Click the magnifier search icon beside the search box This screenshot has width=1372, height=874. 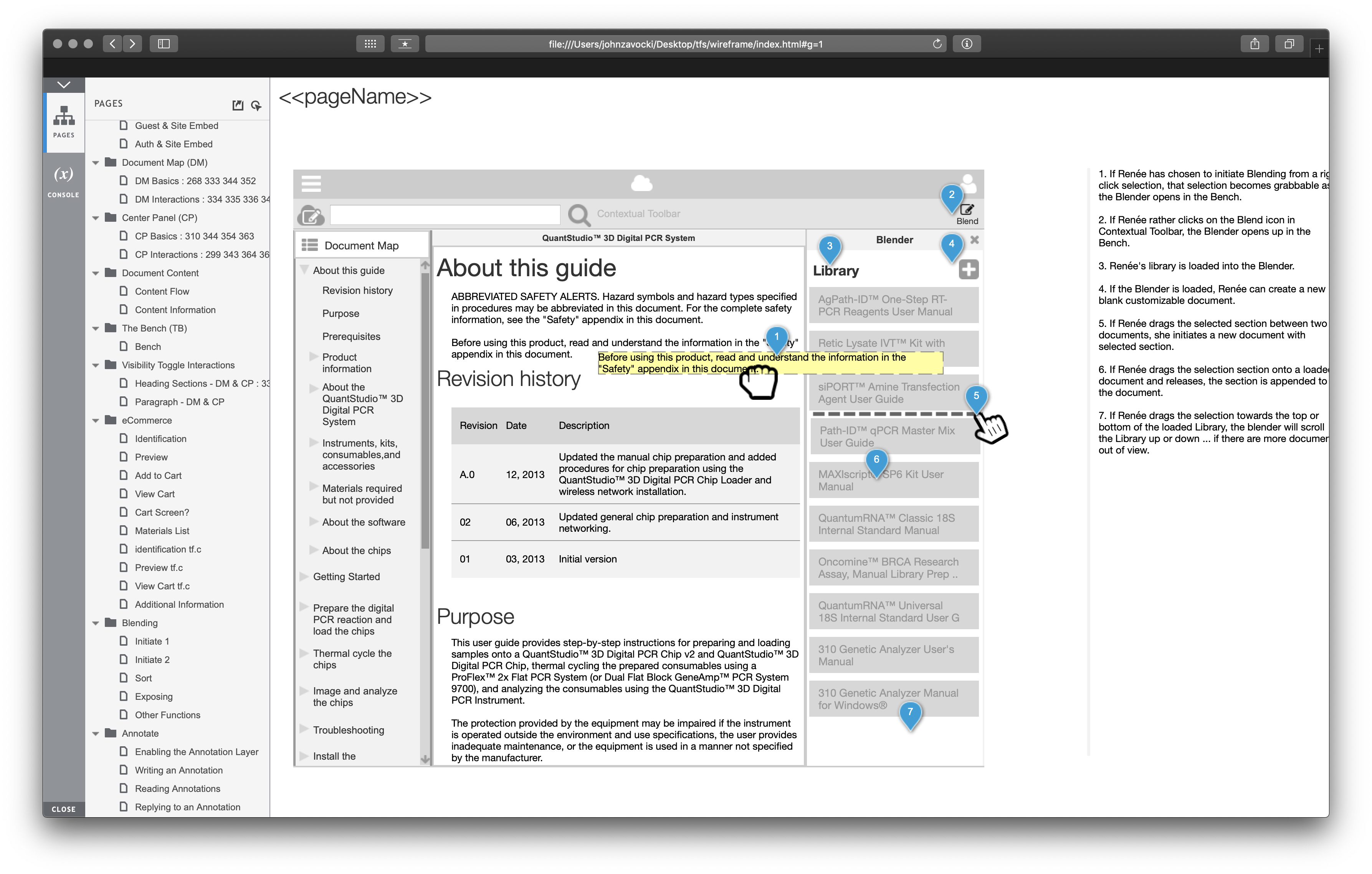tap(578, 214)
